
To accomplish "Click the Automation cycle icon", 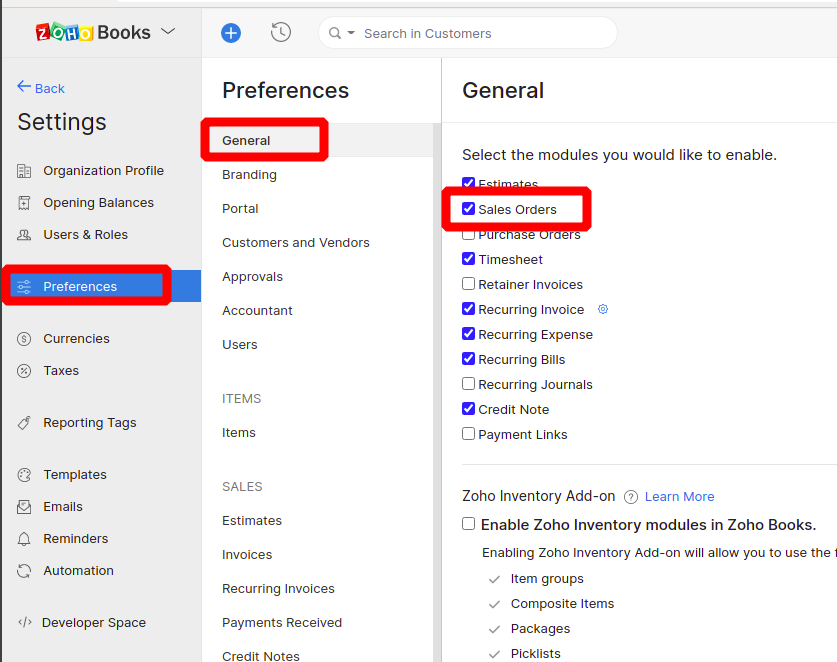I will [x=24, y=571].
